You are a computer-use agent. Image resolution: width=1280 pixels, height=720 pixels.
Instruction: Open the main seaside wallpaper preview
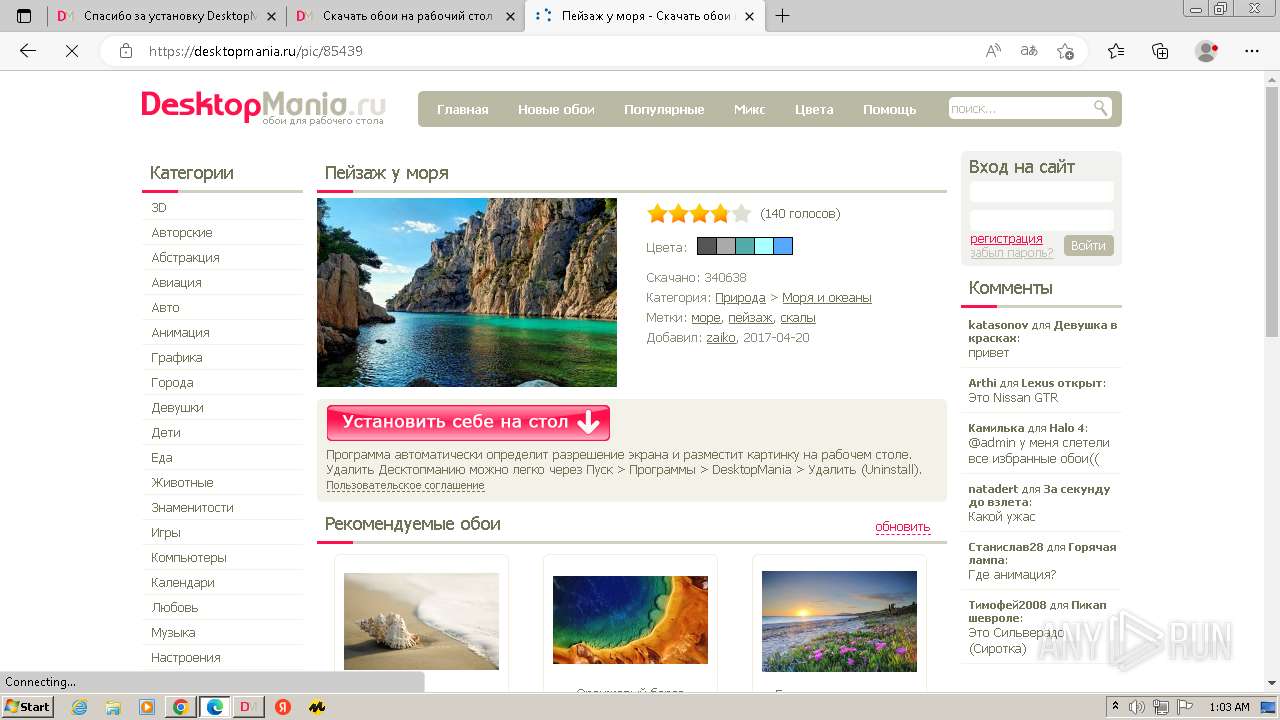pyautogui.click(x=467, y=292)
